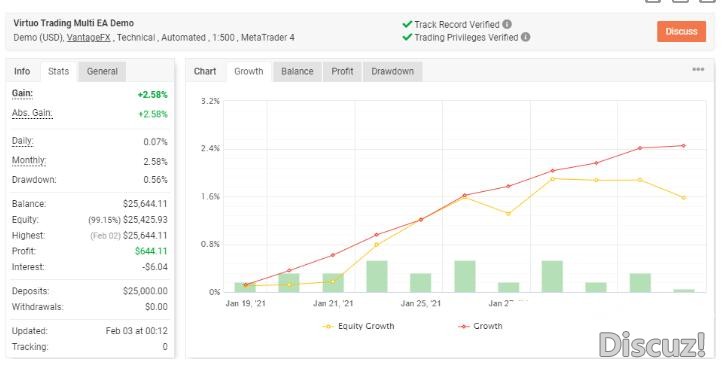Click the Updated Feb 03 at 00:12 value
The width and height of the screenshot is (722, 369).
tap(136, 331)
